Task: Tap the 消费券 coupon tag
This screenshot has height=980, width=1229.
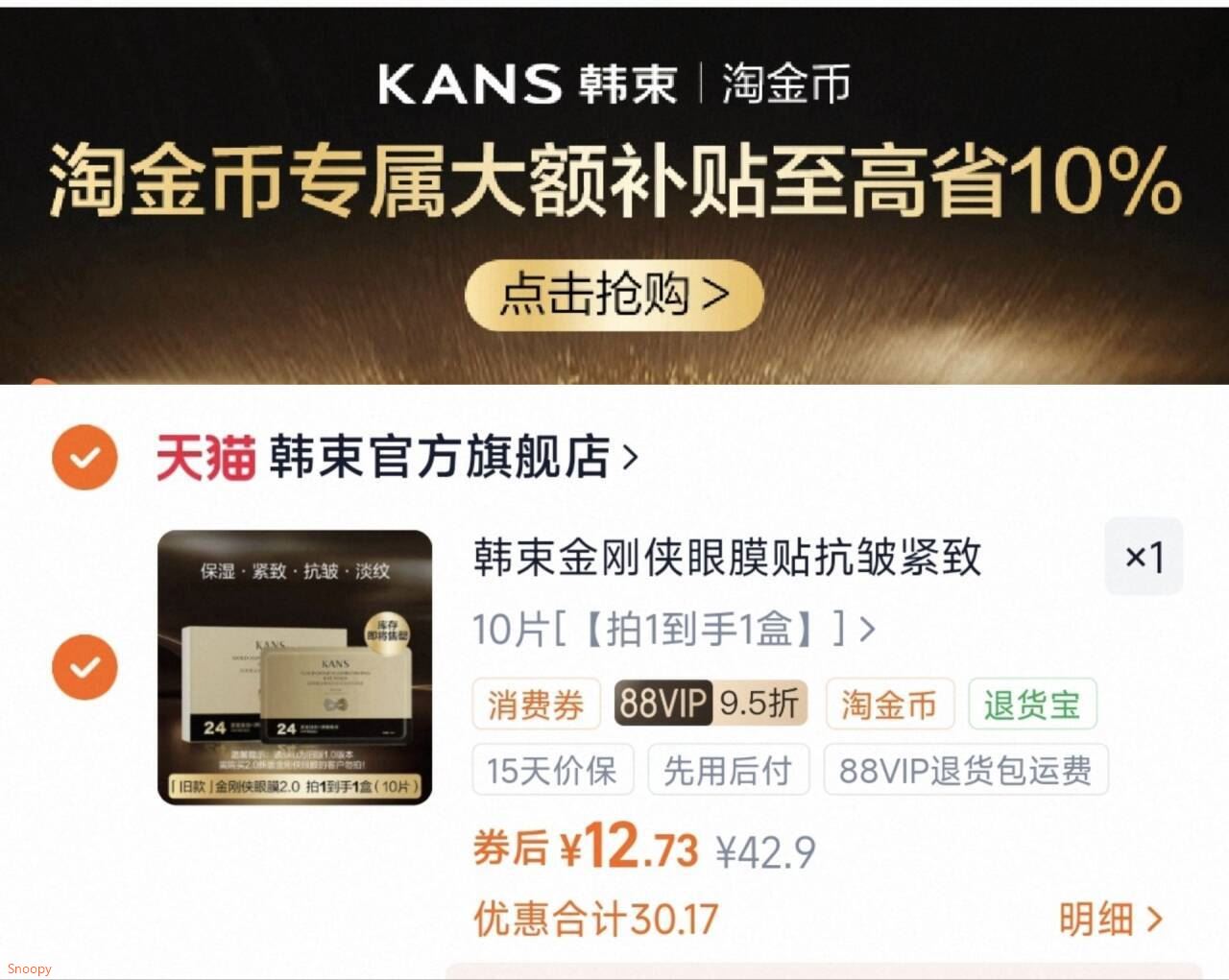Action: (x=536, y=705)
